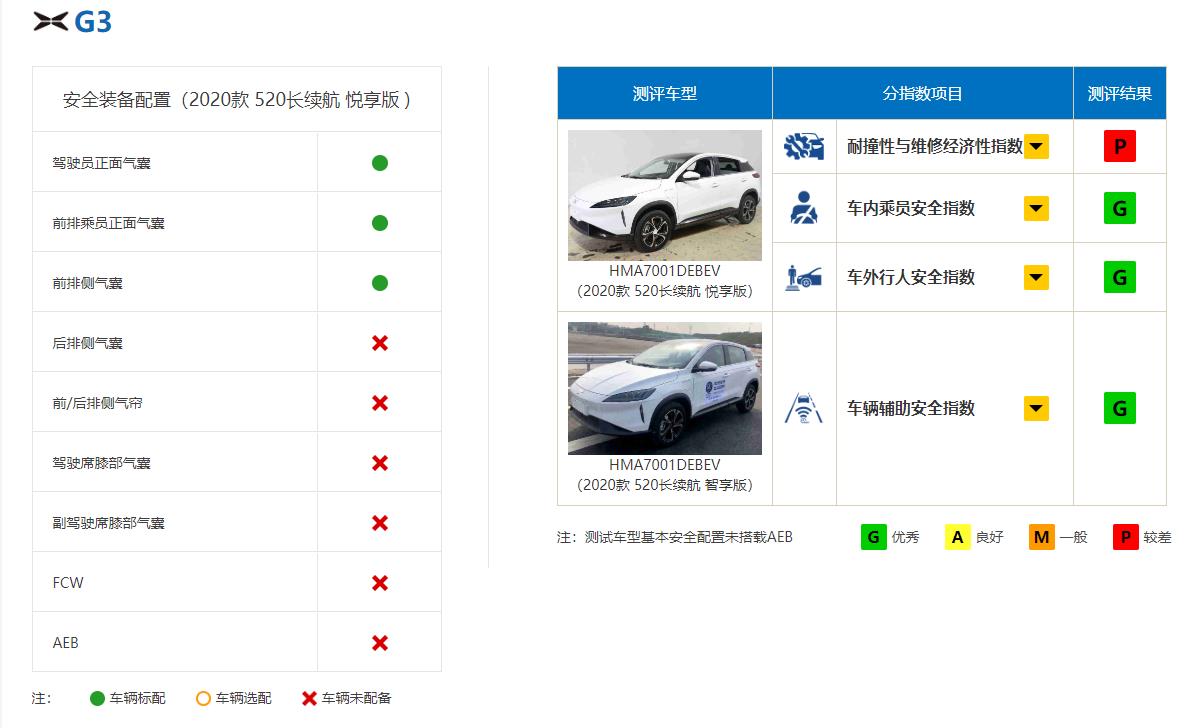Click the crashworthiness and repair economy icon
This screenshot has width=1196, height=728.
click(803, 147)
